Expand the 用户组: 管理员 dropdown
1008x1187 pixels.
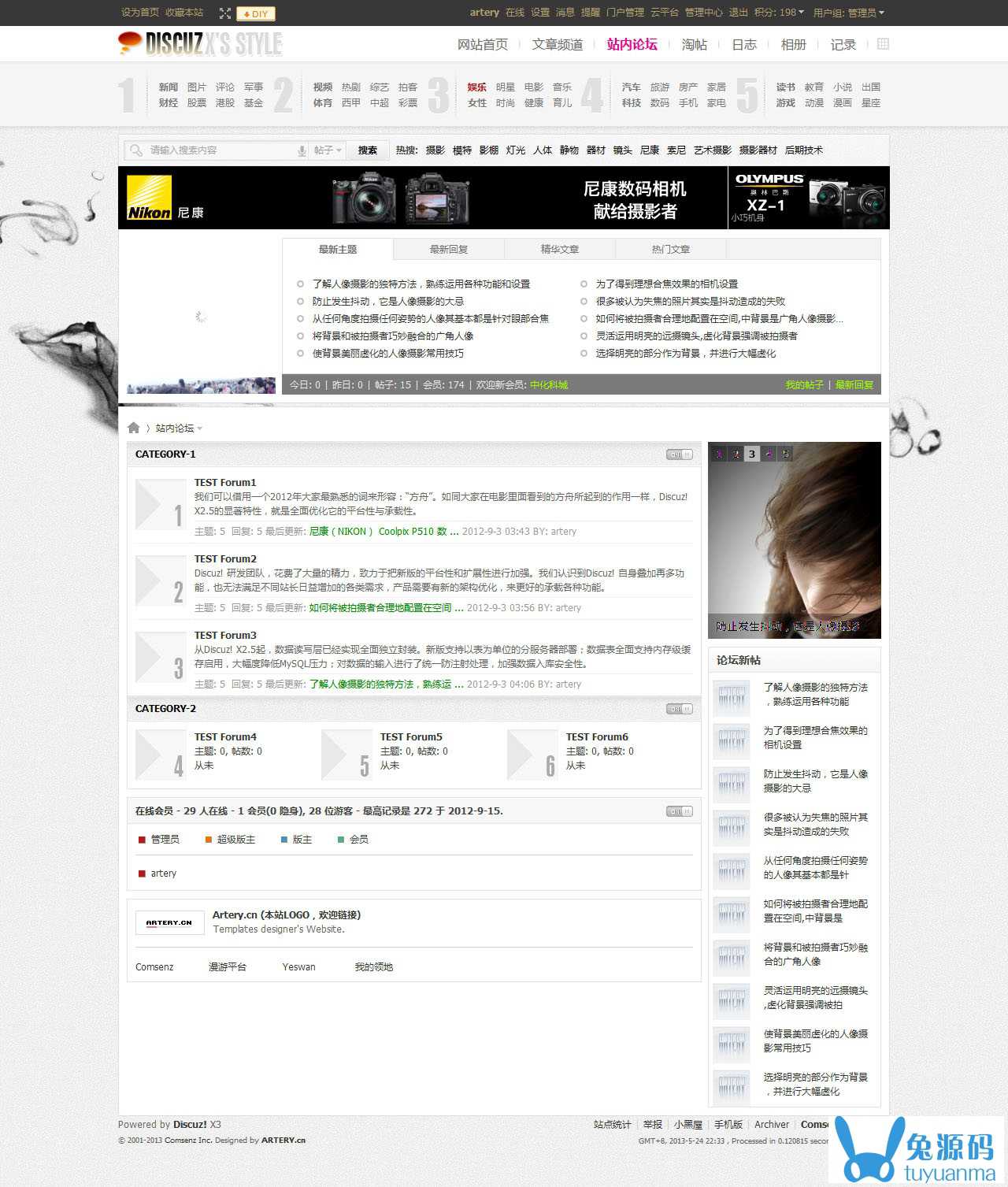coord(849,13)
